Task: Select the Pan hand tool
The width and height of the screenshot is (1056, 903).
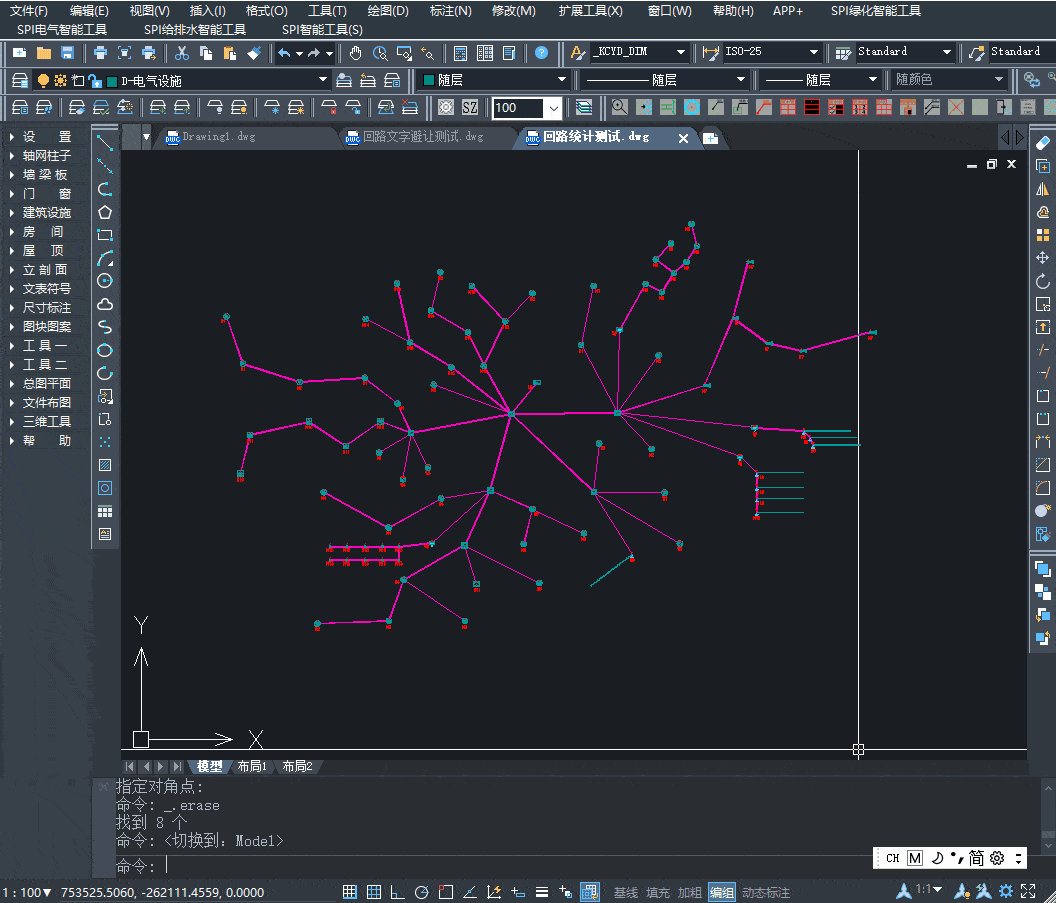Action: coord(356,52)
